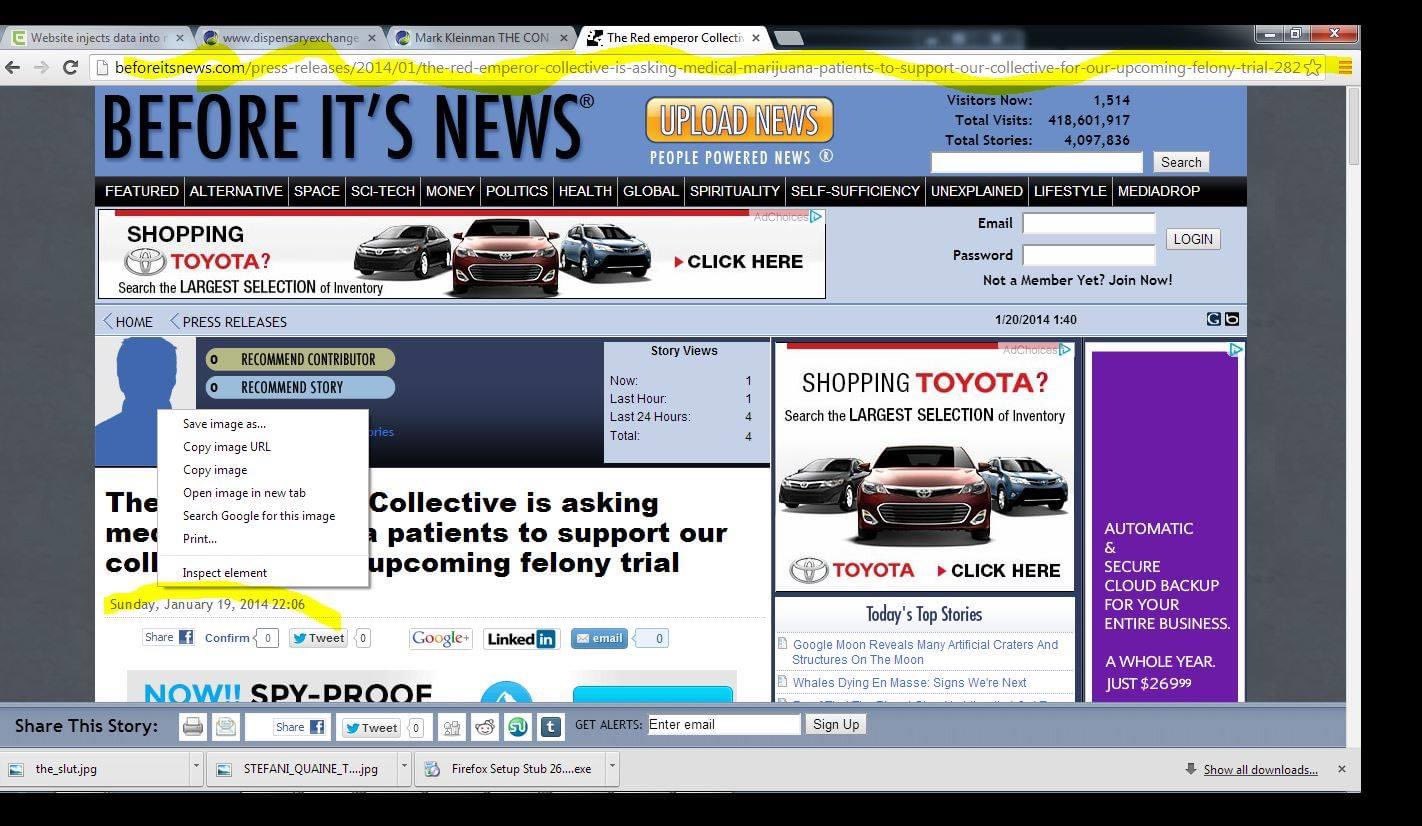Click the UPLOAD NEWS button
The width and height of the screenshot is (1422, 826).
coord(739,121)
